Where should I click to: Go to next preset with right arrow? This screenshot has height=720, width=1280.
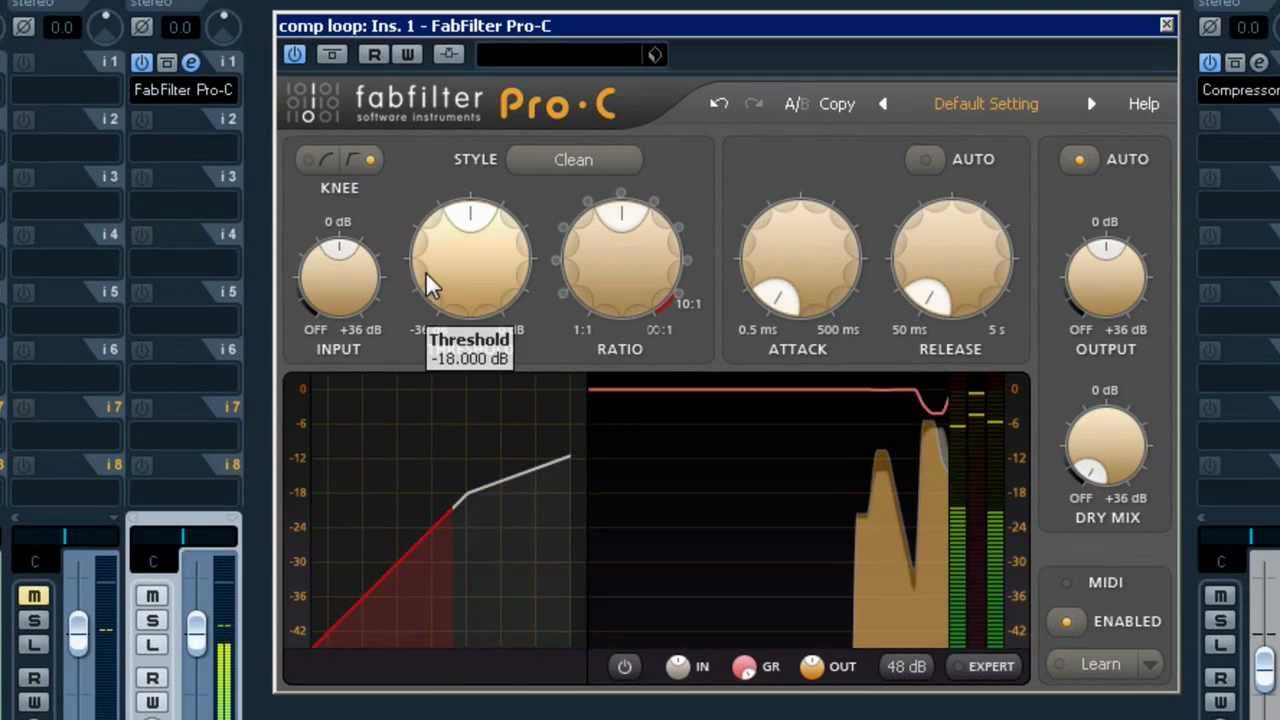1091,104
